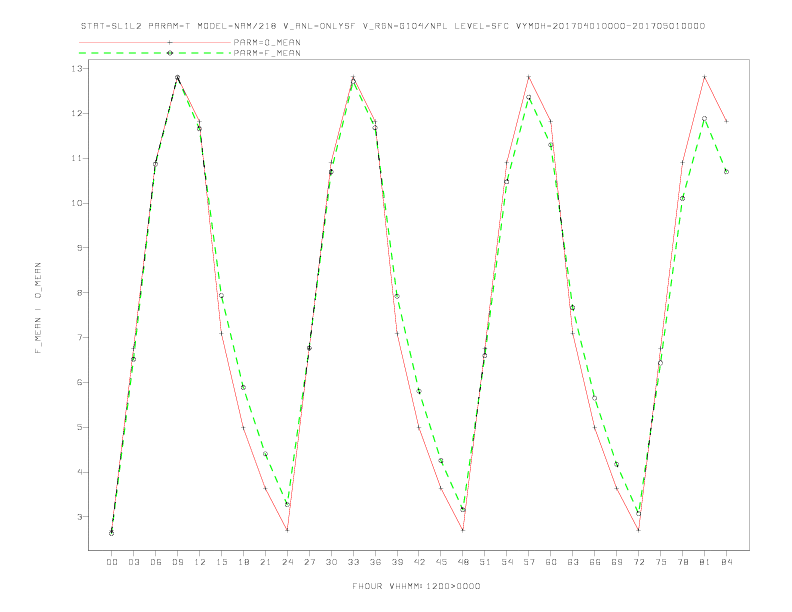The image size is (792, 612).
Task: Click x-axis forecast hour label 78
Action: pyautogui.click(x=683, y=562)
